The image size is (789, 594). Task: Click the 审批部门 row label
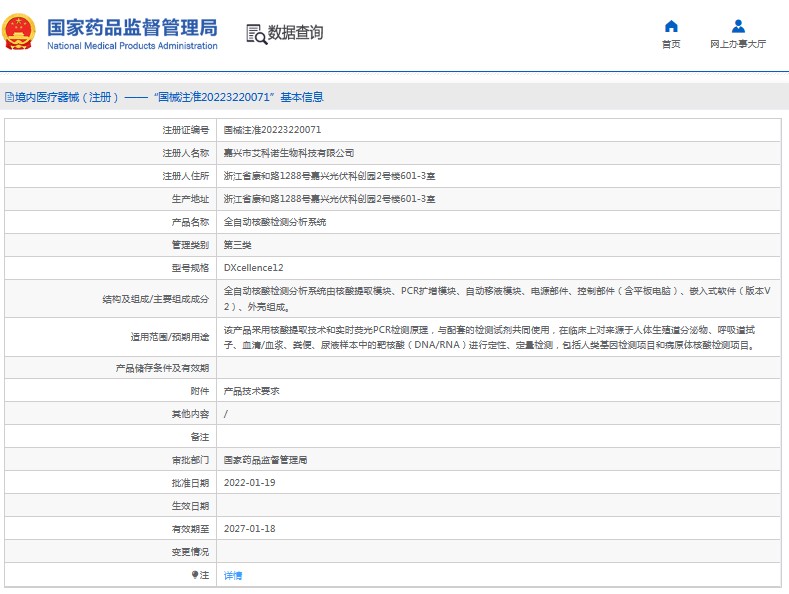190,460
